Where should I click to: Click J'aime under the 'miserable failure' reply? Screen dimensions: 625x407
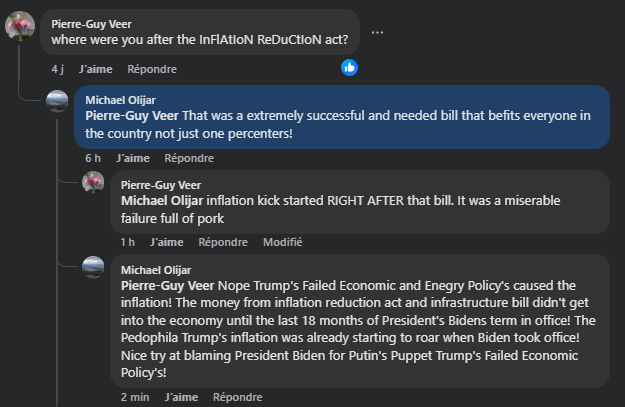[166, 242]
